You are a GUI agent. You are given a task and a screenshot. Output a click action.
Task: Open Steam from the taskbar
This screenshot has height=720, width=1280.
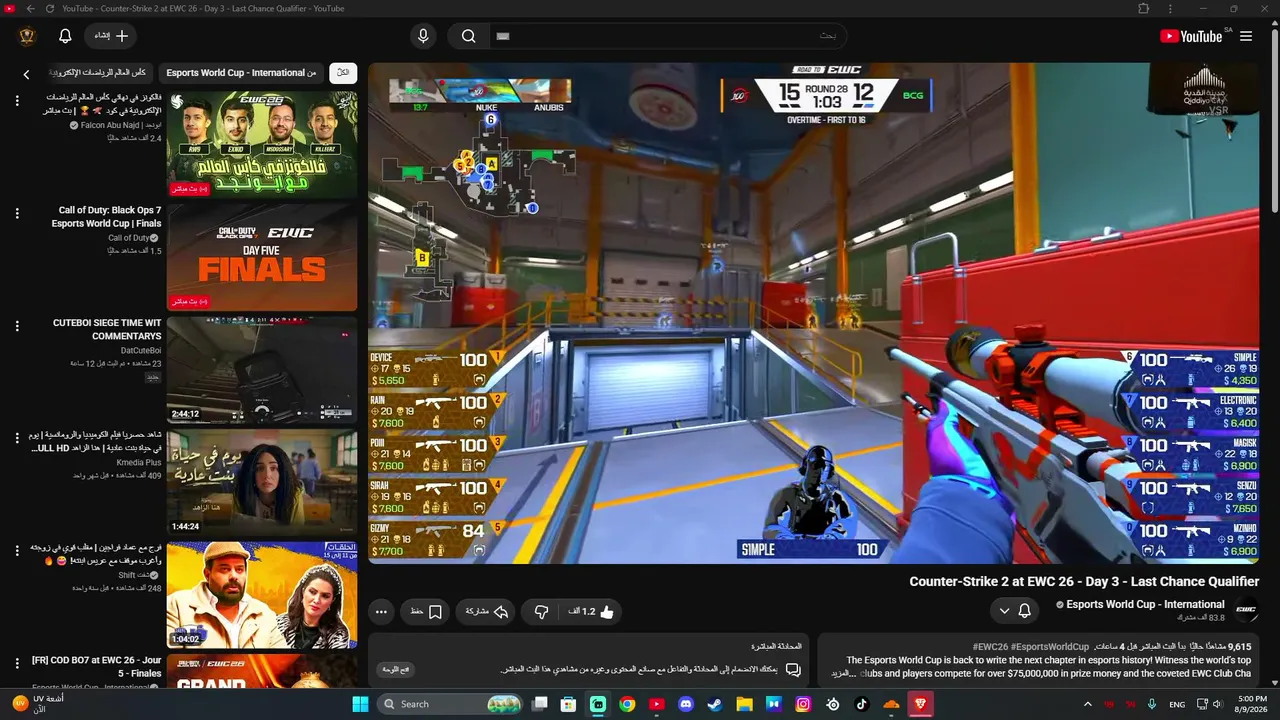(715, 704)
